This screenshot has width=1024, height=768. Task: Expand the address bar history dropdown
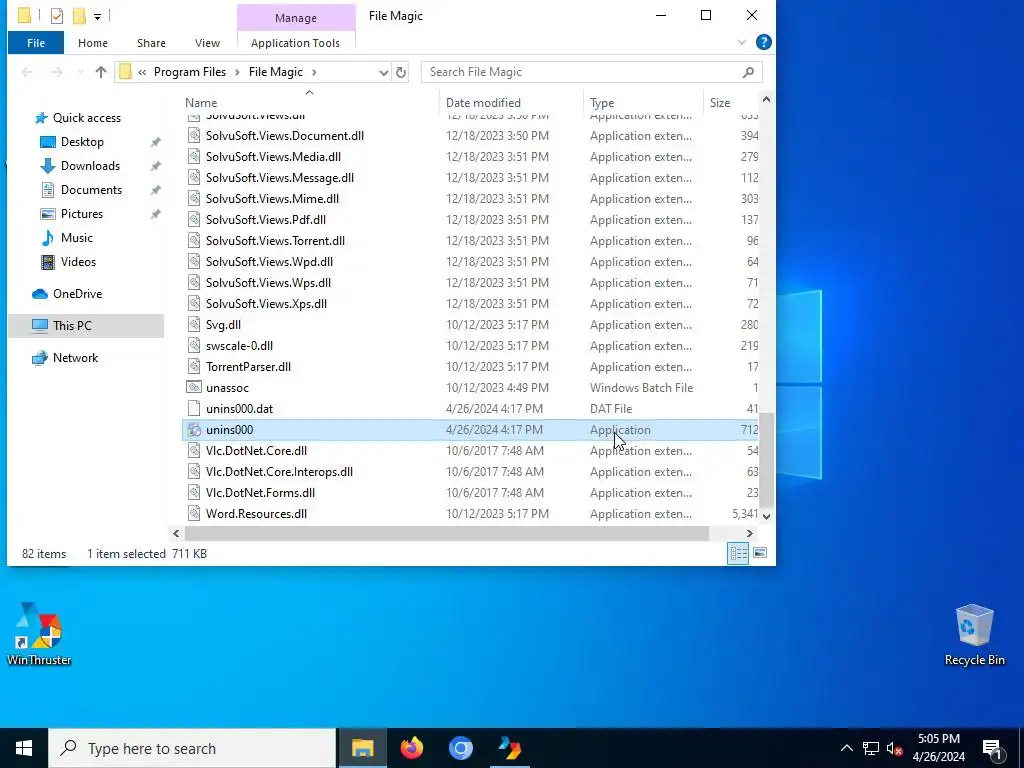coord(383,72)
